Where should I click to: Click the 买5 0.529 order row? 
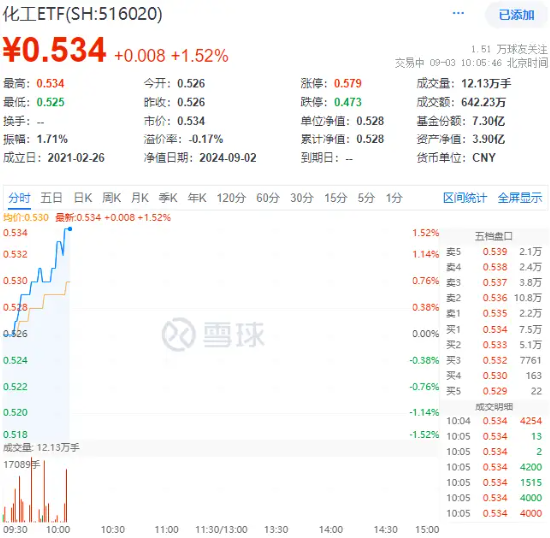tap(494, 391)
